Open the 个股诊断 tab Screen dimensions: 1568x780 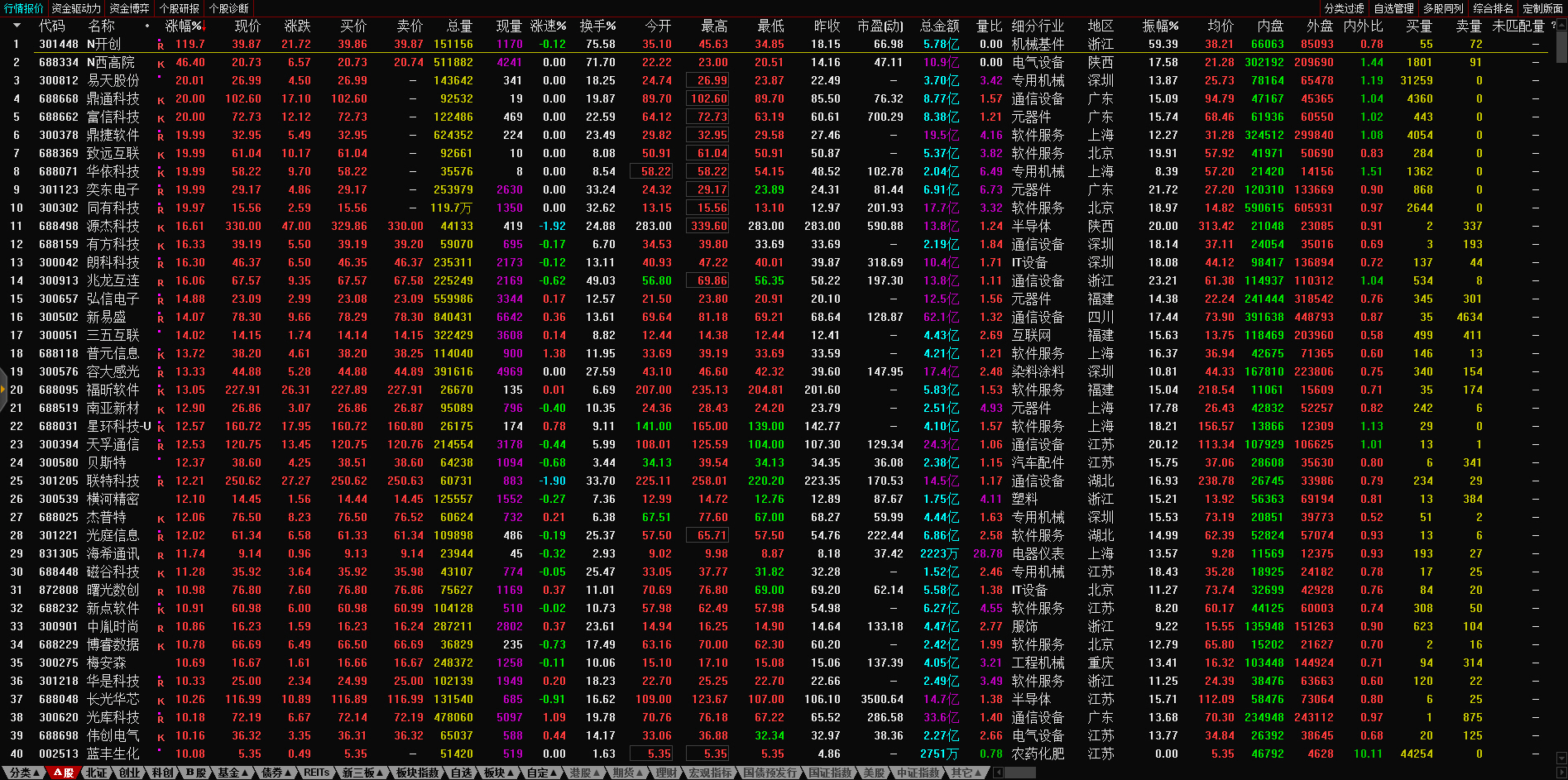tap(228, 8)
